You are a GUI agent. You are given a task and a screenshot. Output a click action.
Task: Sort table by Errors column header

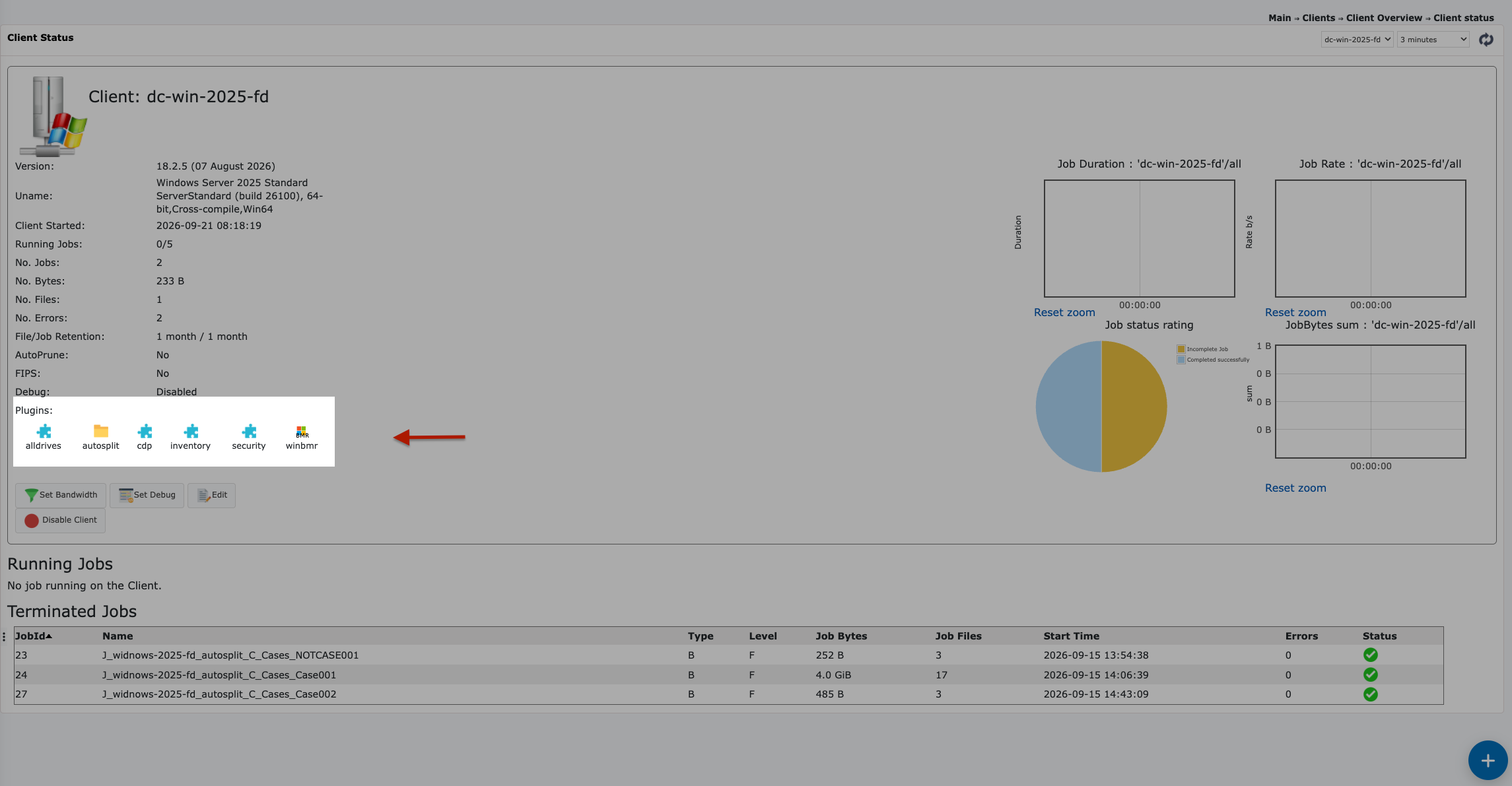(1301, 636)
